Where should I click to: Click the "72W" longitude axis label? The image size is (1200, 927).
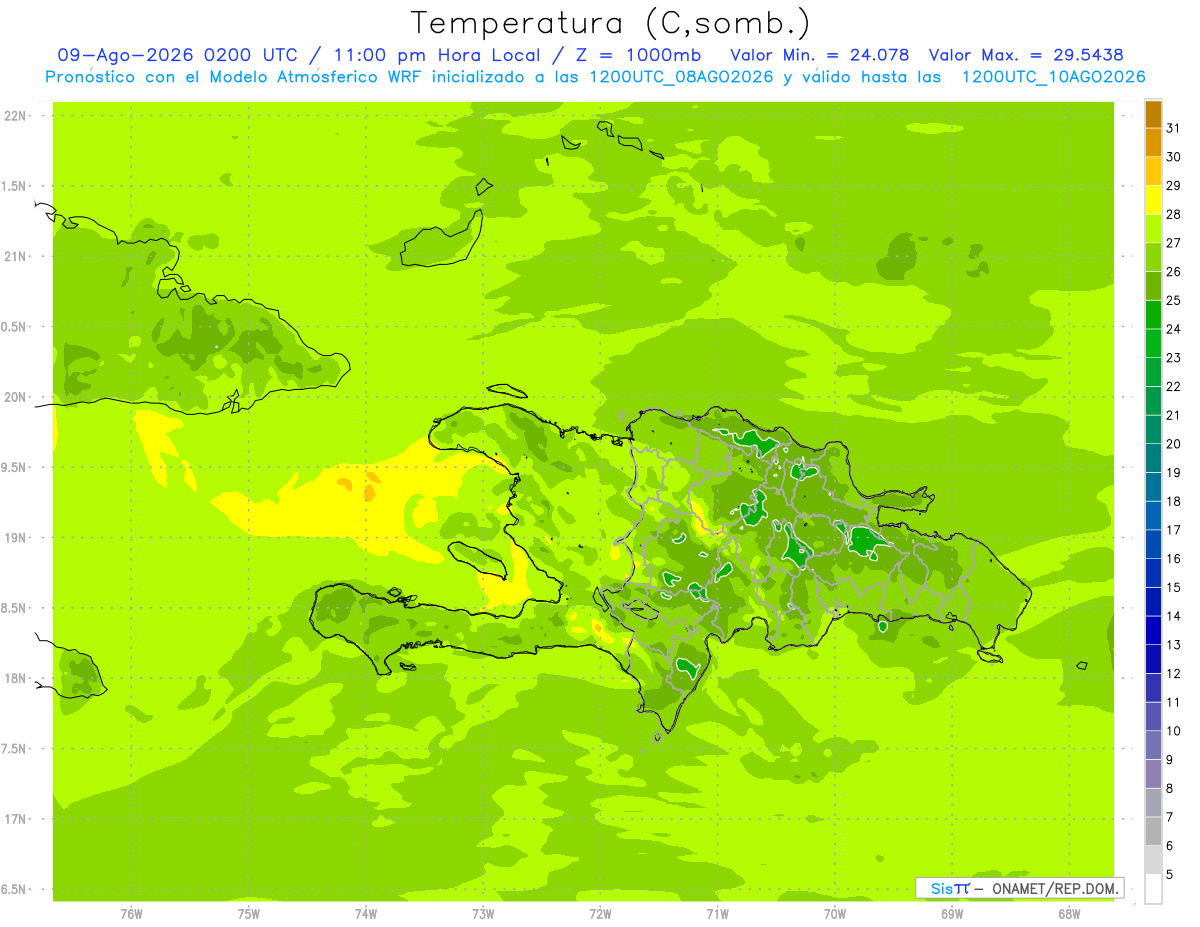pyautogui.click(x=600, y=913)
